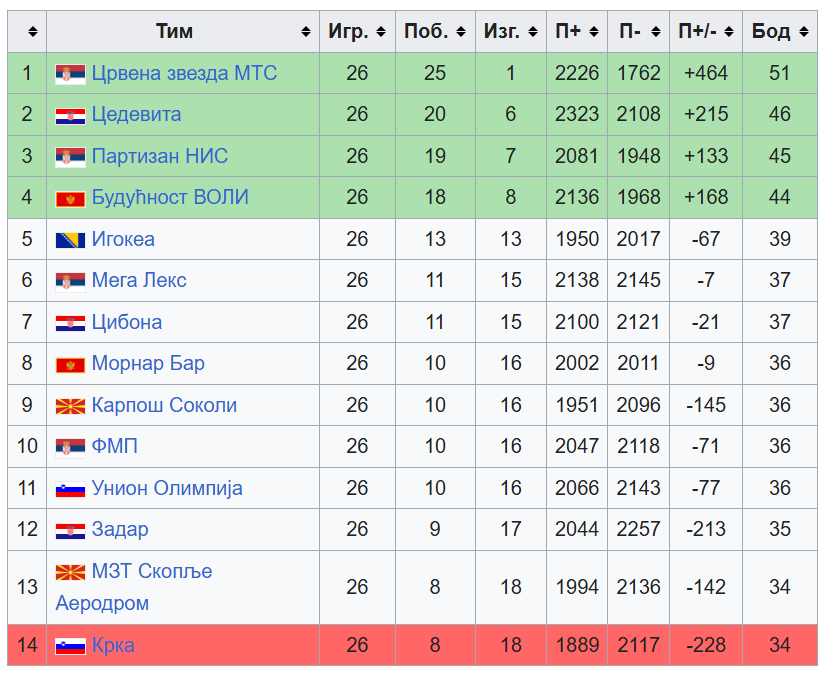Open the Партизан НИС link
The image size is (833, 687).
click(x=159, y=156)
